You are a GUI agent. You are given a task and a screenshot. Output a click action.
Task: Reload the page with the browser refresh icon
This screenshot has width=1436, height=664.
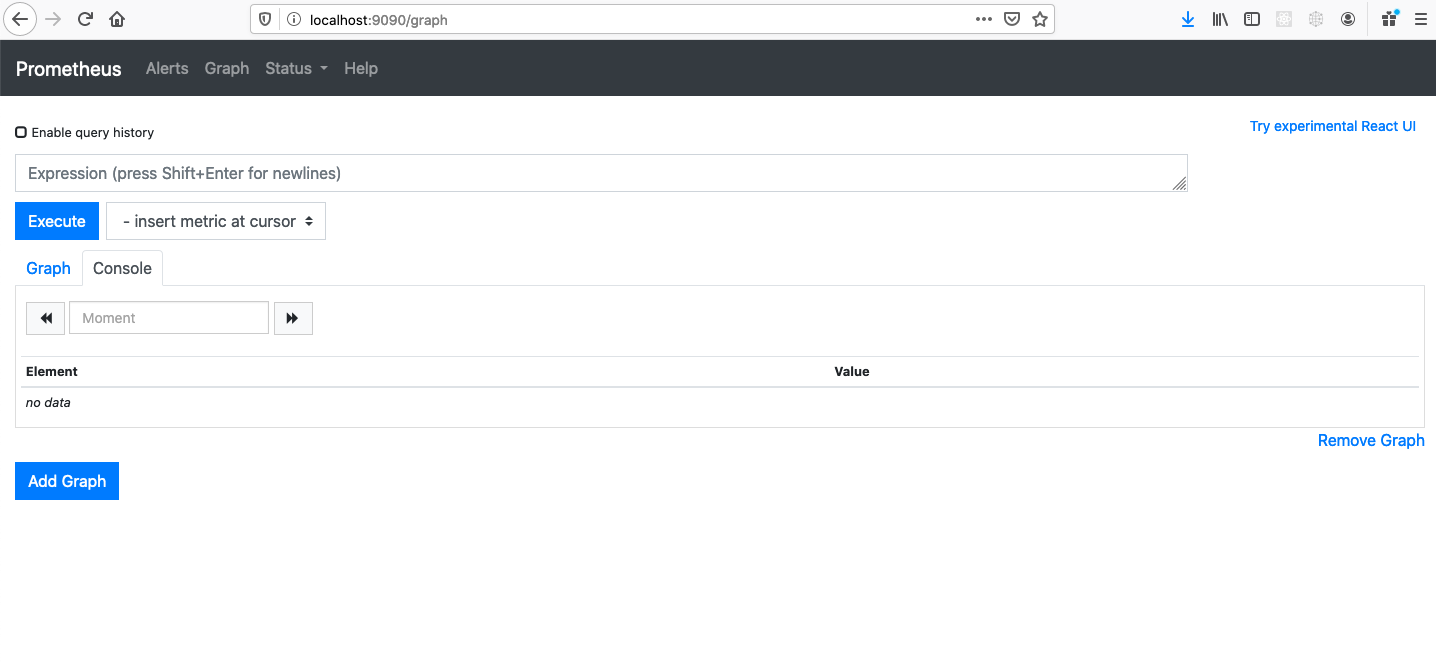click(x=86, y=19)
